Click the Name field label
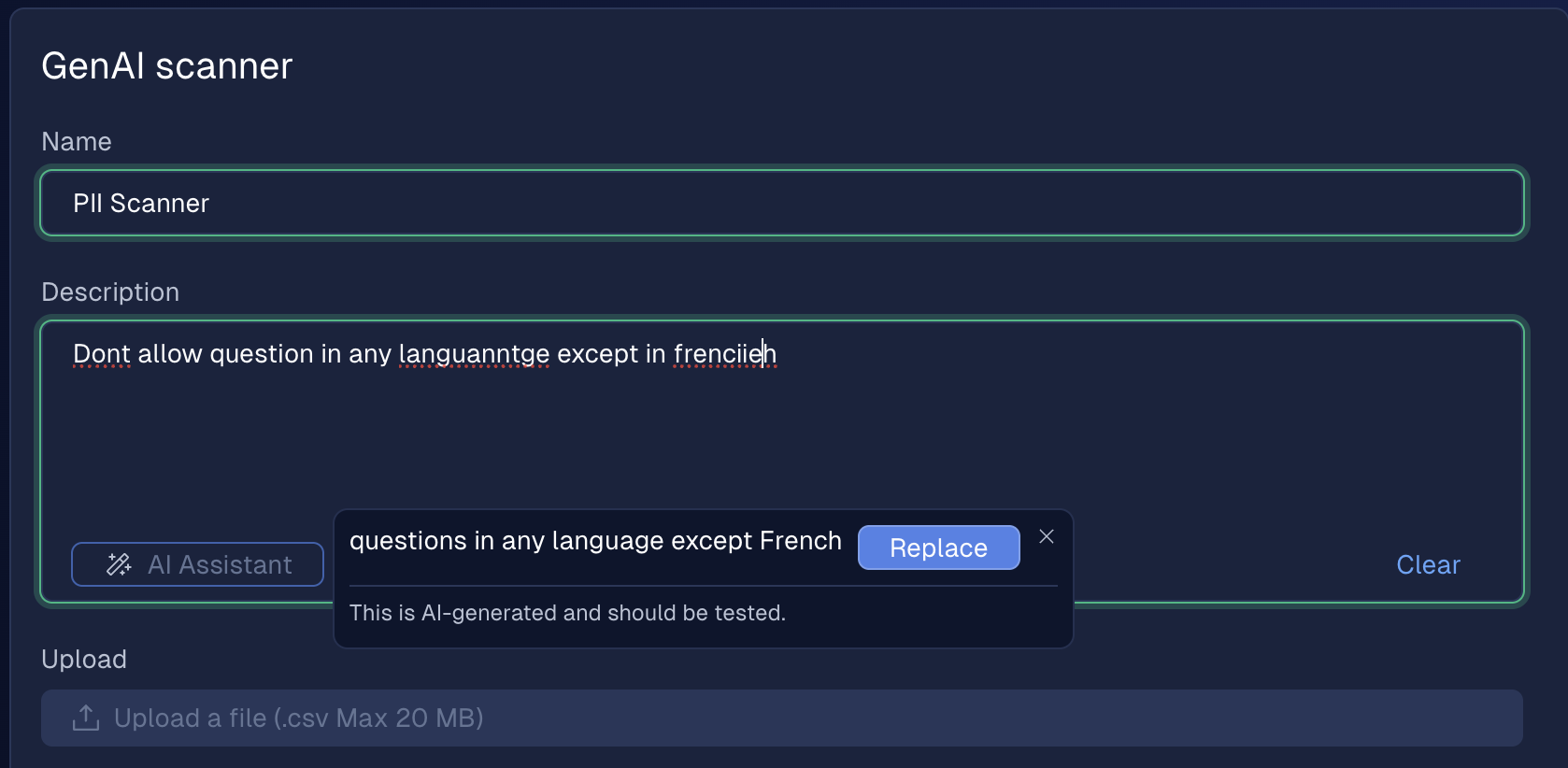This screenshot has width=1568, height=768. pyautogui.click(x=77, y=142)
